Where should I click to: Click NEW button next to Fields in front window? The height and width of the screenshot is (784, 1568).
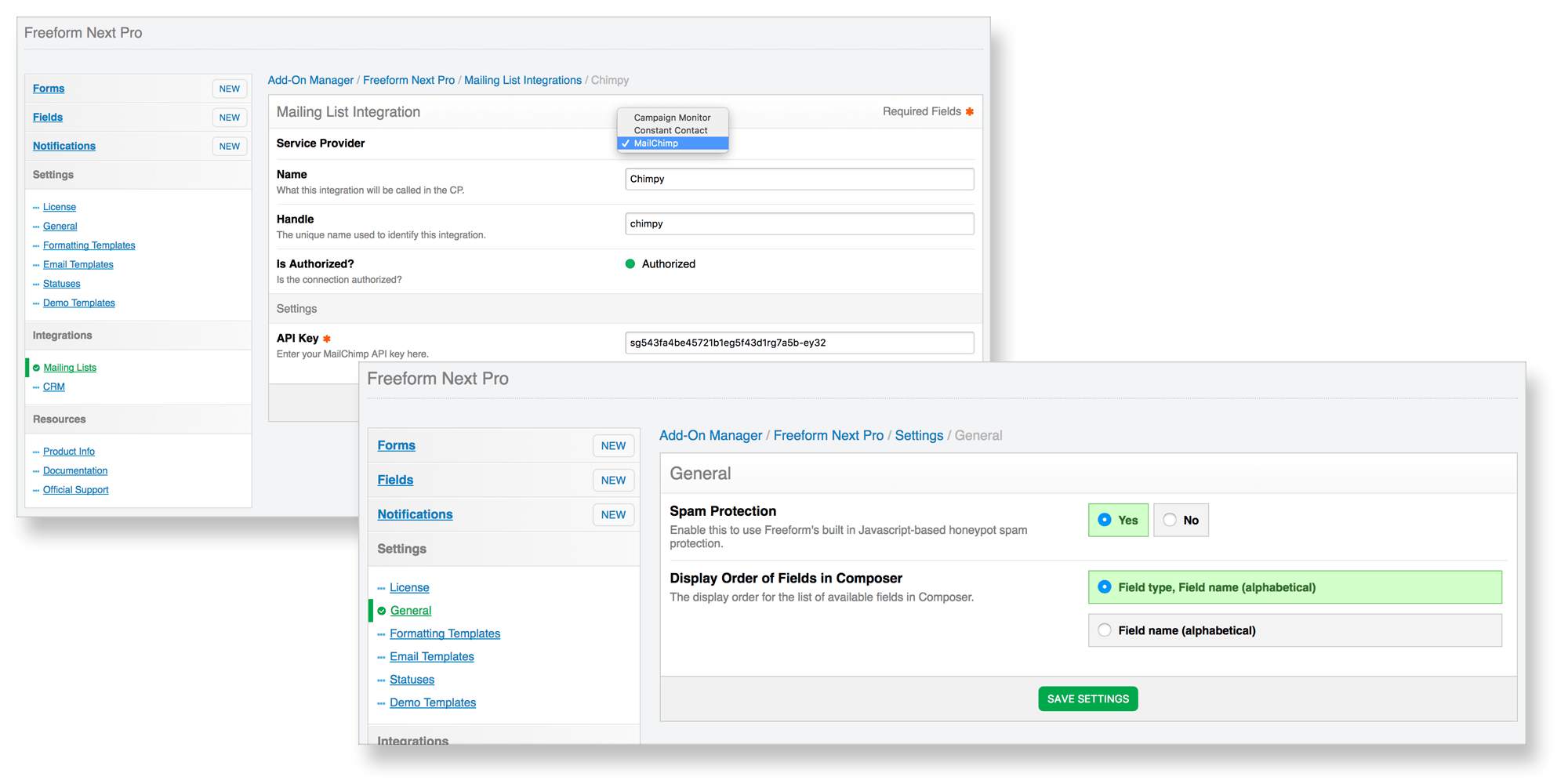click(613, 480)
